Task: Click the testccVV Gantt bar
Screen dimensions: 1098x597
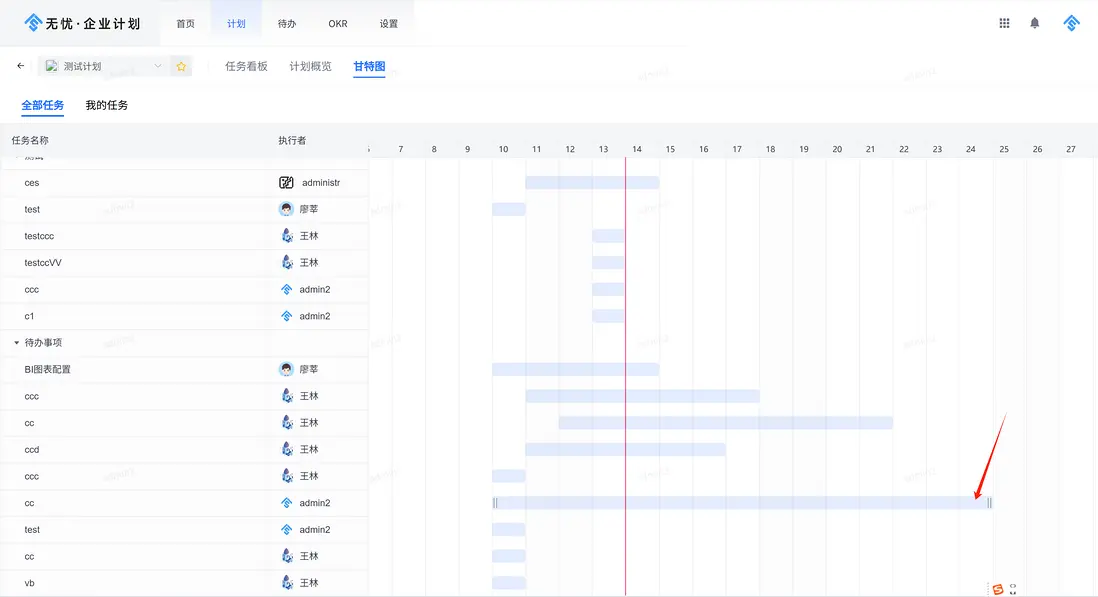Action: click(609, 262)
